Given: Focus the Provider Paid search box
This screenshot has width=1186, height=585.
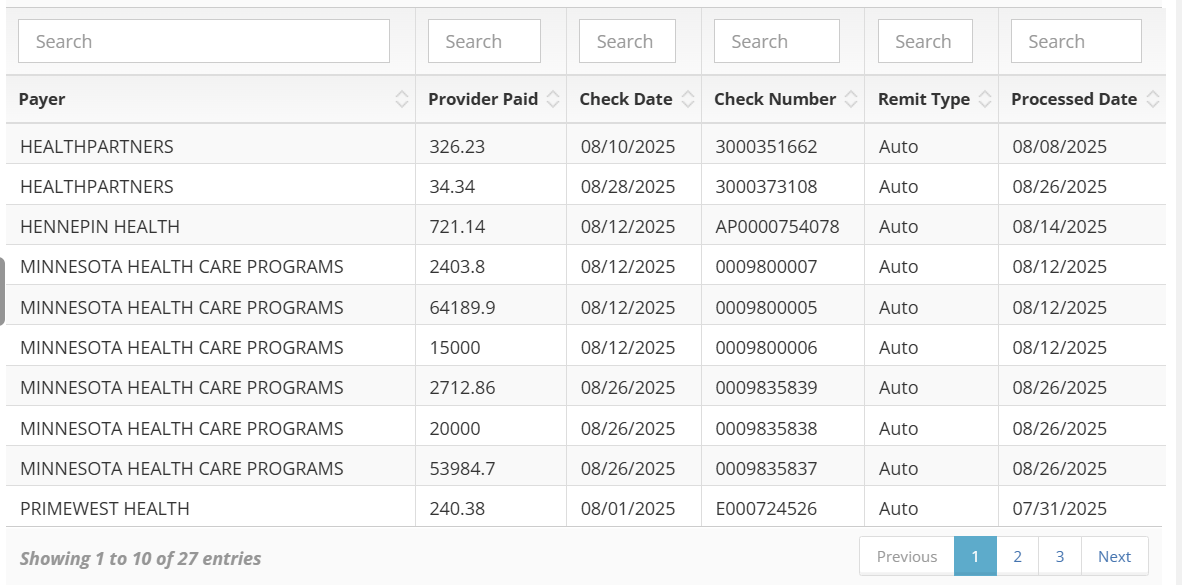Looking at the screenshot, I should (x=484, y=41).
